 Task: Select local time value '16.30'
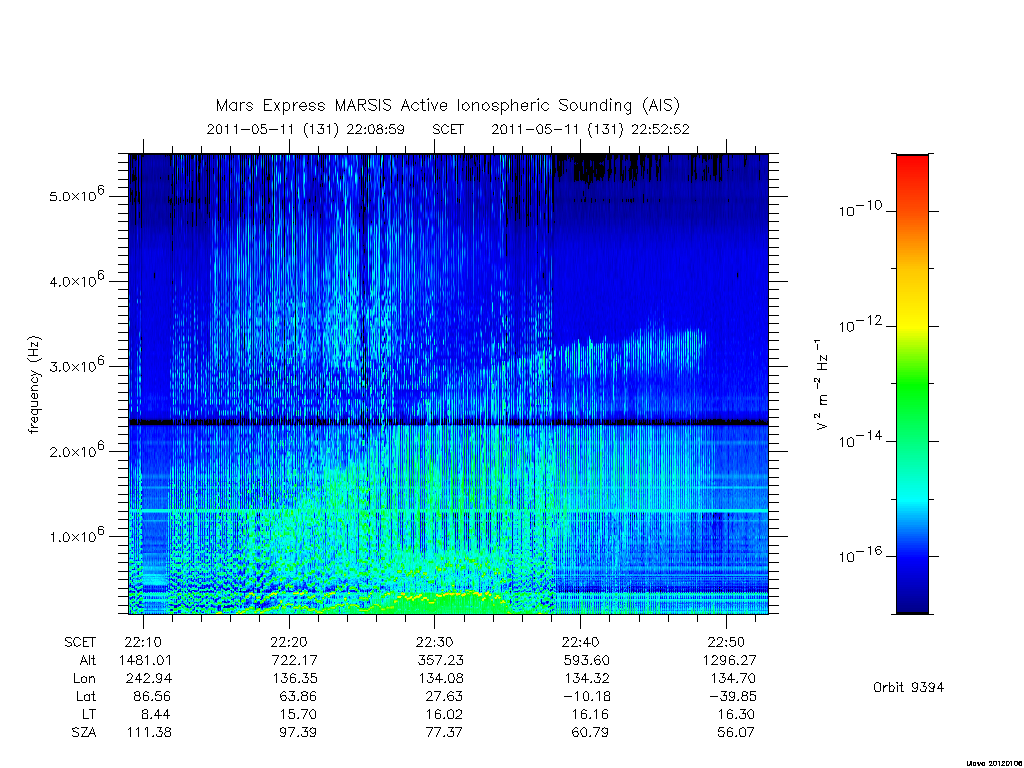coord(736,714)
